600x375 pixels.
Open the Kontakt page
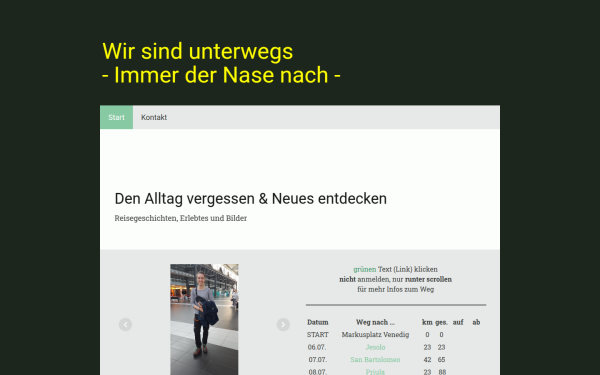(x=154, y=117)
